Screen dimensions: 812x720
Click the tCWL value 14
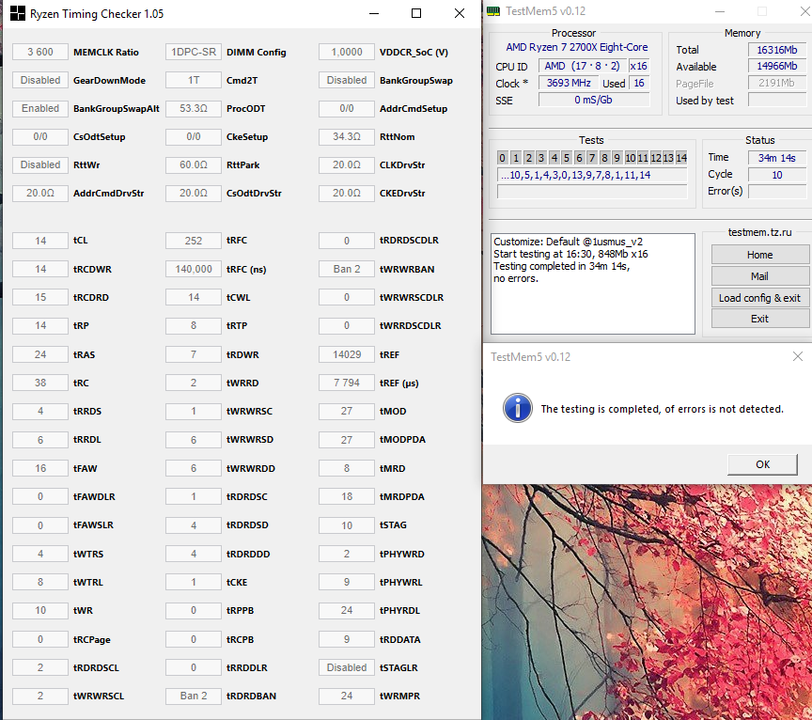coord(194,297)
